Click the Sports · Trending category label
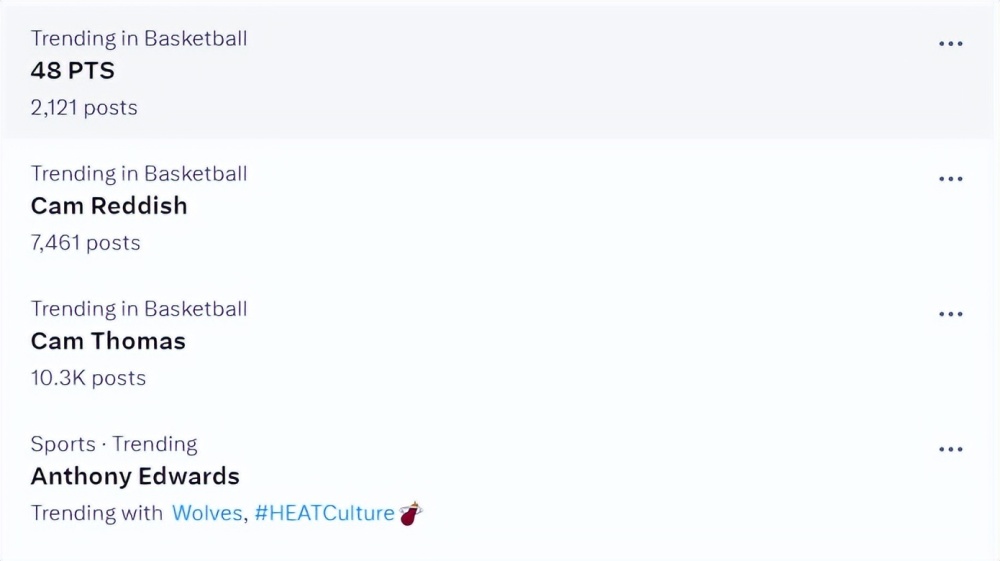 [114, 444]
